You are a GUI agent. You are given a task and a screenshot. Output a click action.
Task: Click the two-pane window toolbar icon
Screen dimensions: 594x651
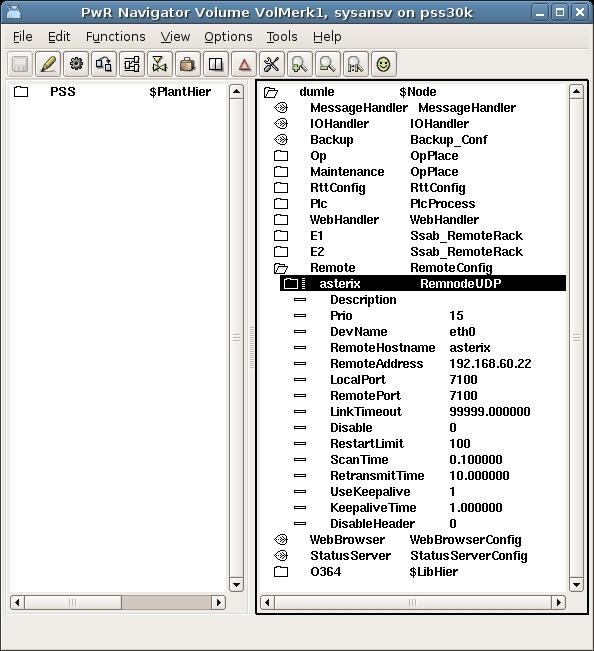pos(216,64)
